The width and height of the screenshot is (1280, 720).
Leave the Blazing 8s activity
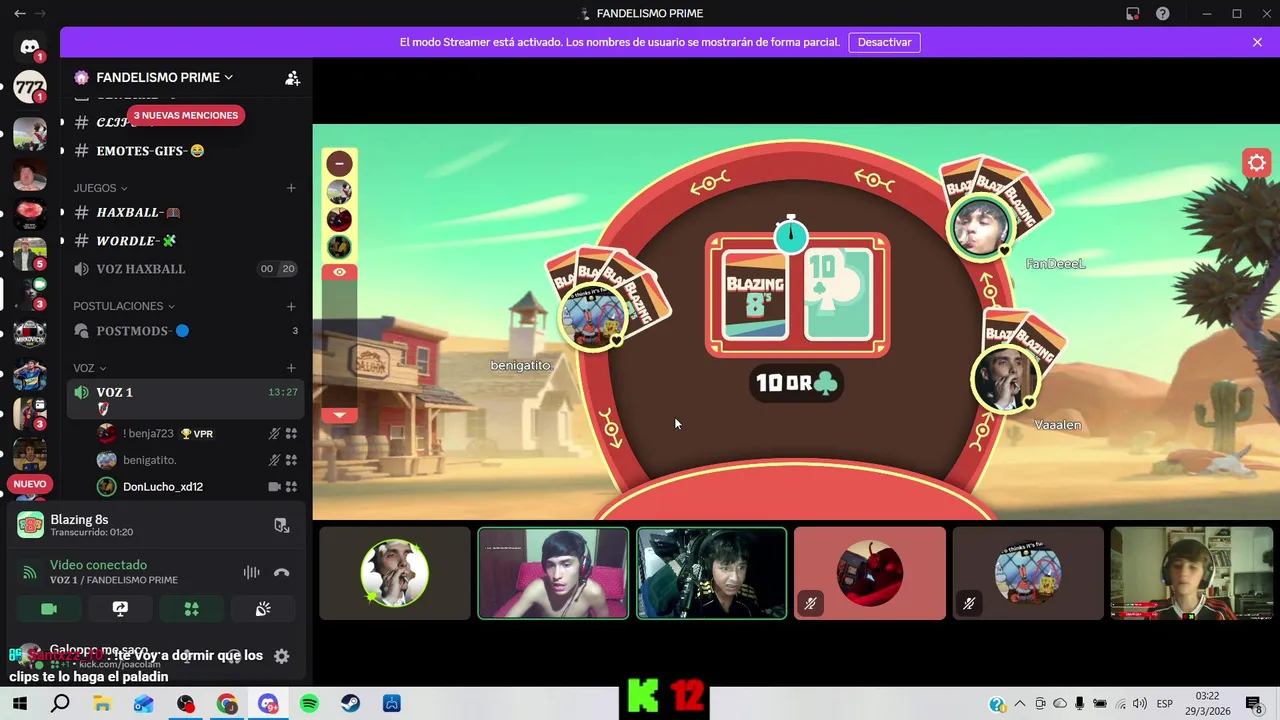click(x=281, y=525)
